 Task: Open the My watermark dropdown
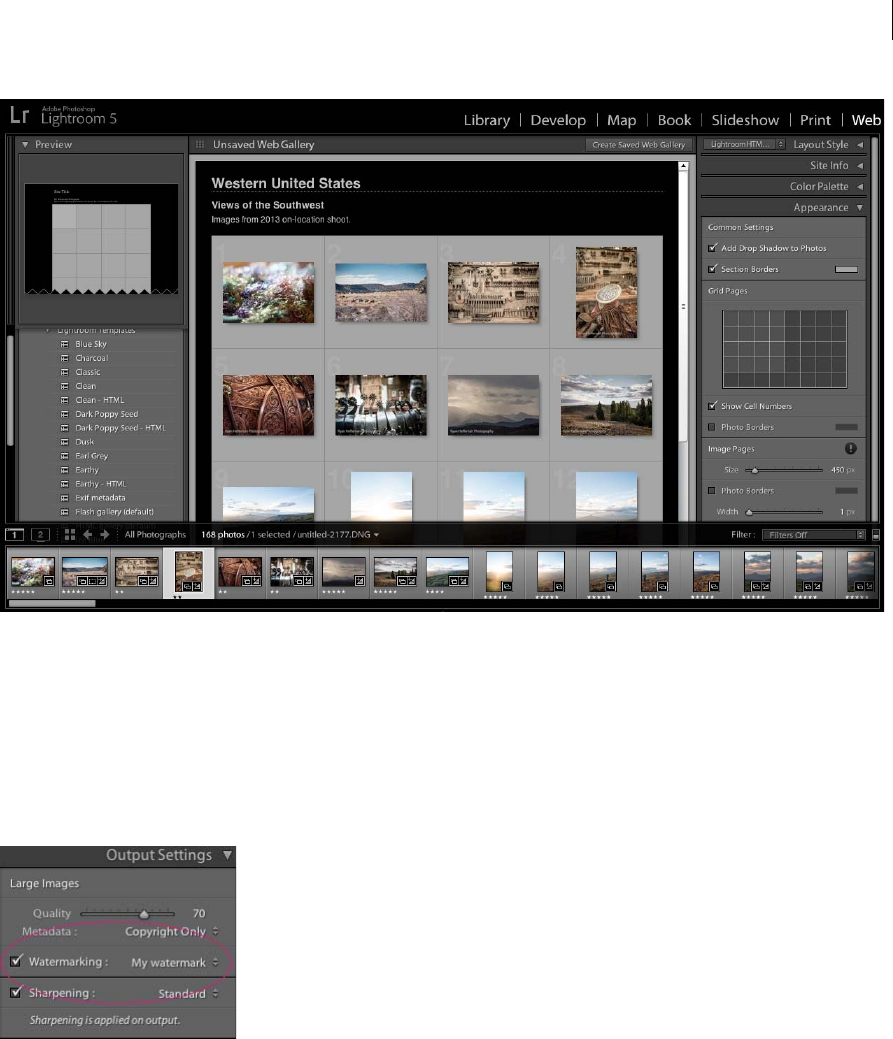point(174,963)
